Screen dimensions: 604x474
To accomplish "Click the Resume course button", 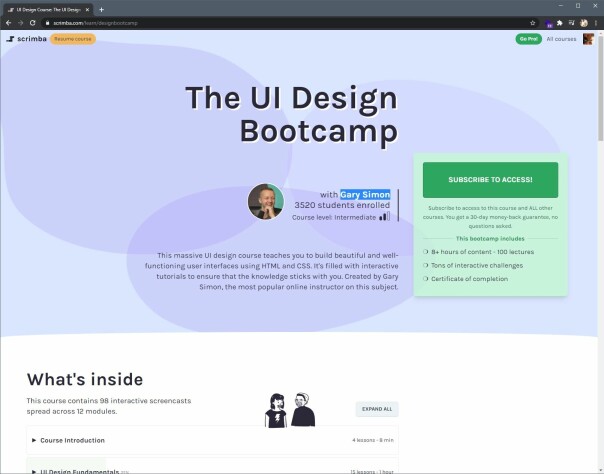I will pos(73,39).
